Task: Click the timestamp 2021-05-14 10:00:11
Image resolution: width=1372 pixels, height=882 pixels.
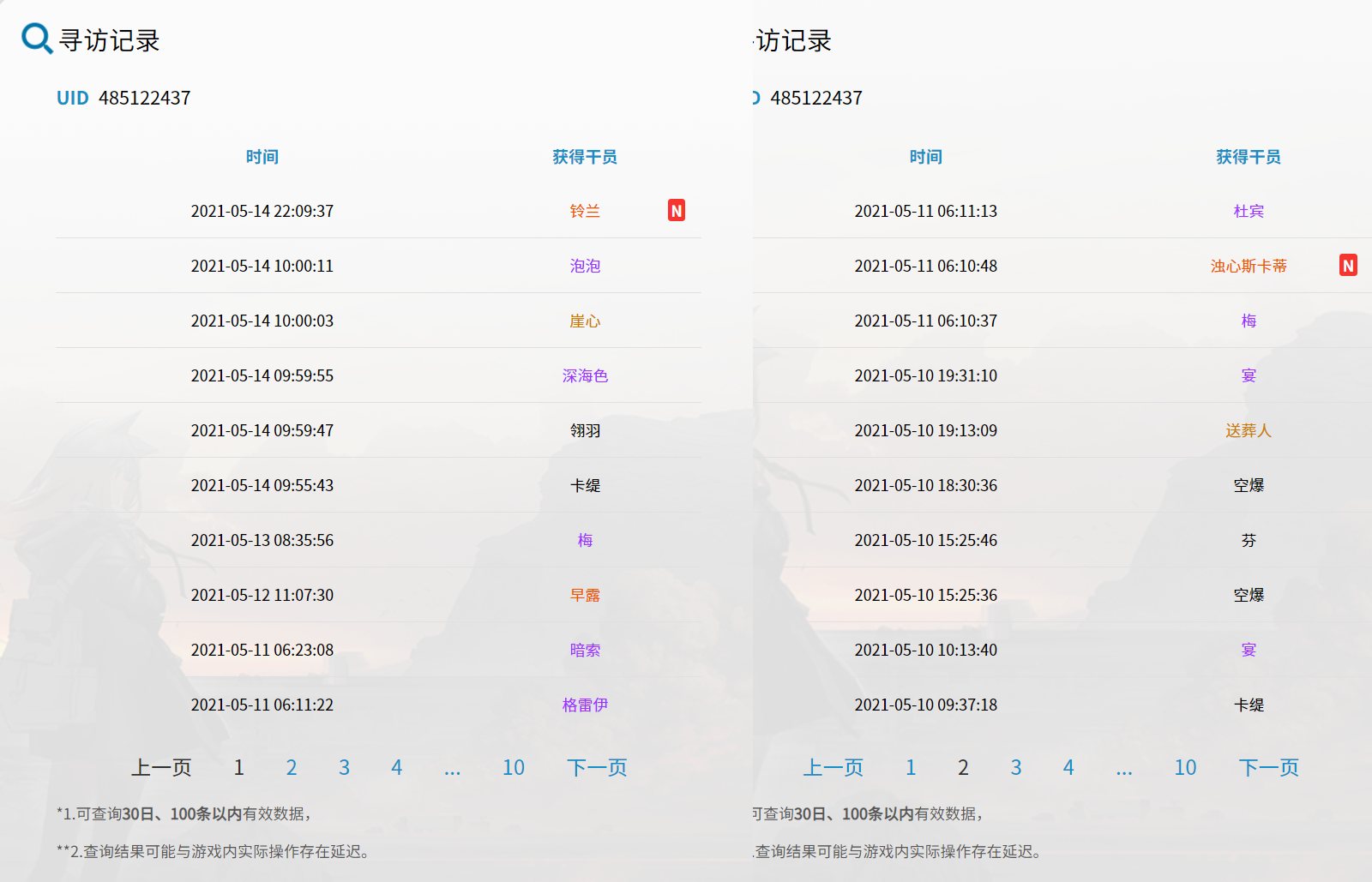Action: pos(262,266)
